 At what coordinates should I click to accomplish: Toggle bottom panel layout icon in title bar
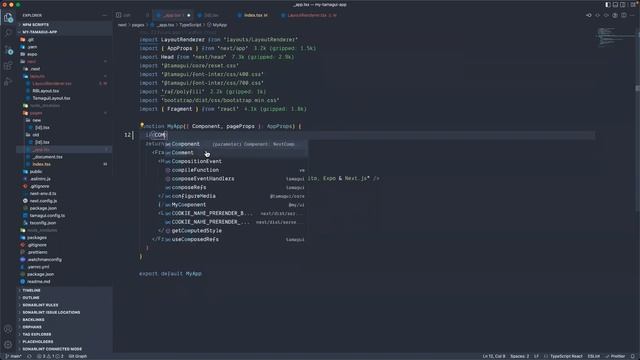(615, 4)
